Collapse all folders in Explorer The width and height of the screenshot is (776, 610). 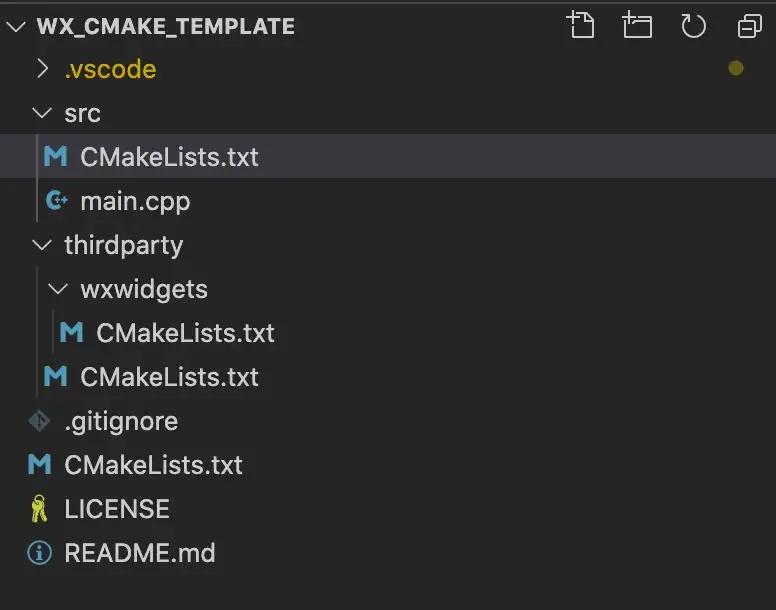[750, 26]
